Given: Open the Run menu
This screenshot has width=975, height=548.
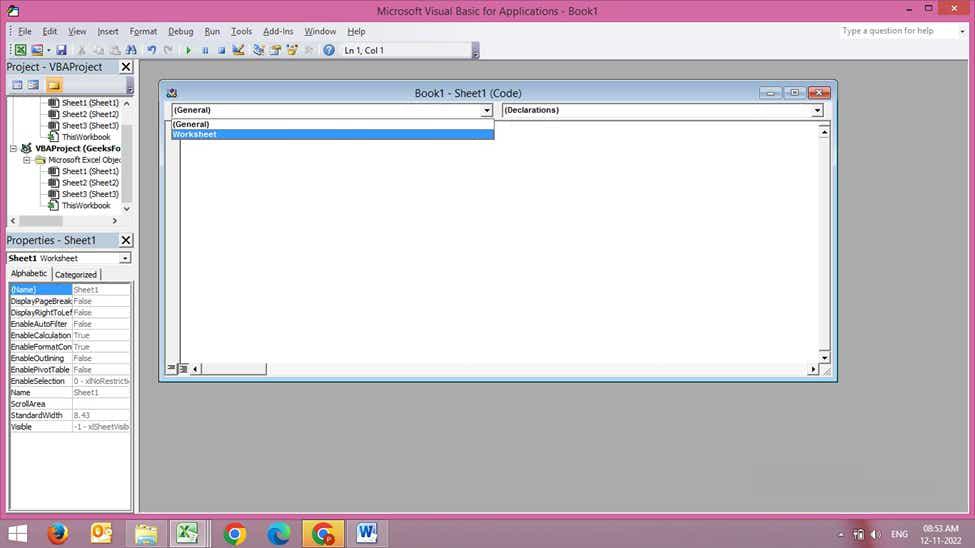Looking at the screenshot, I should [212, 31].
